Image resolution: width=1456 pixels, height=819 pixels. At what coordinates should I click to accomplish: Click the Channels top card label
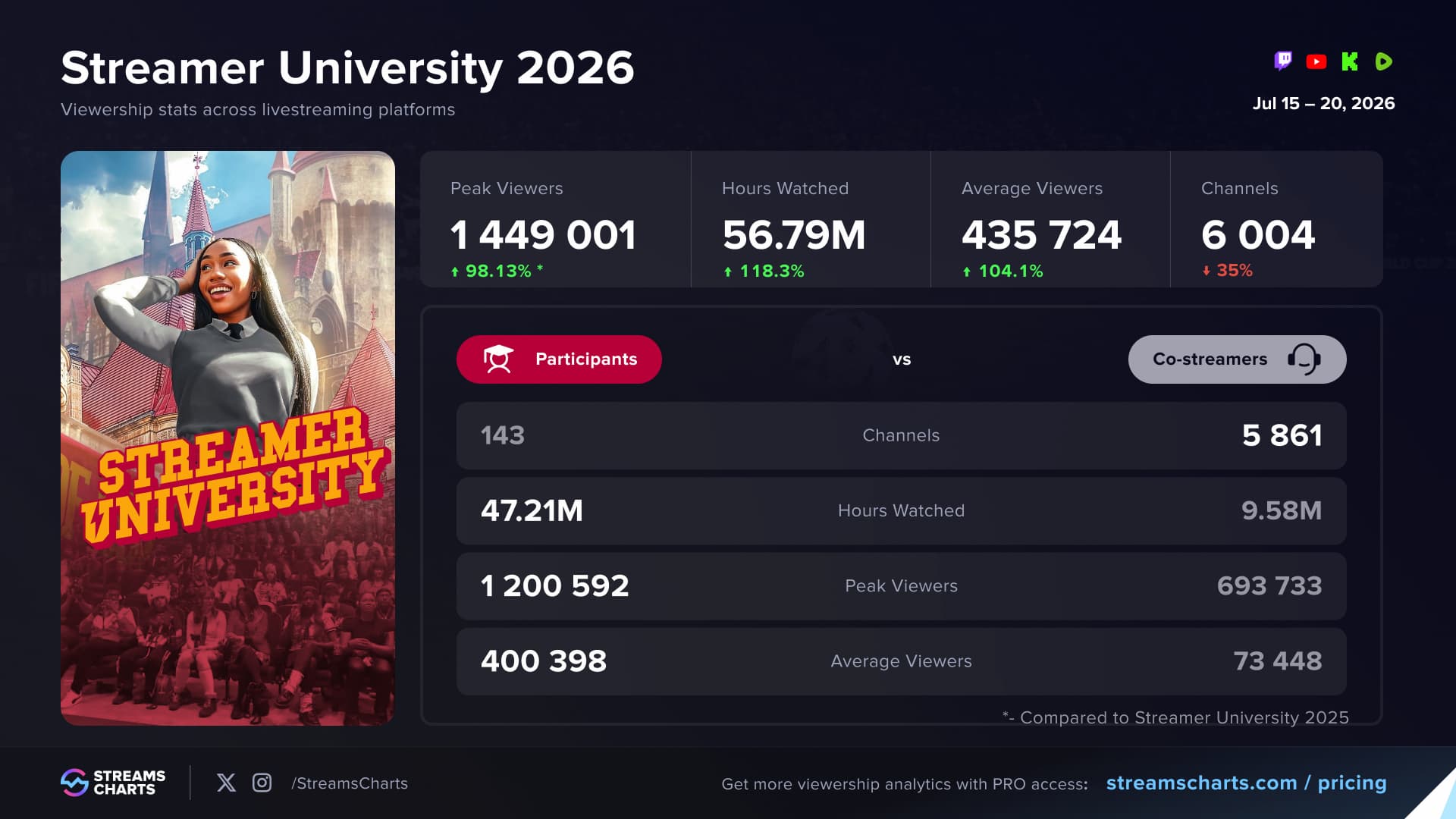[1239, 188]
